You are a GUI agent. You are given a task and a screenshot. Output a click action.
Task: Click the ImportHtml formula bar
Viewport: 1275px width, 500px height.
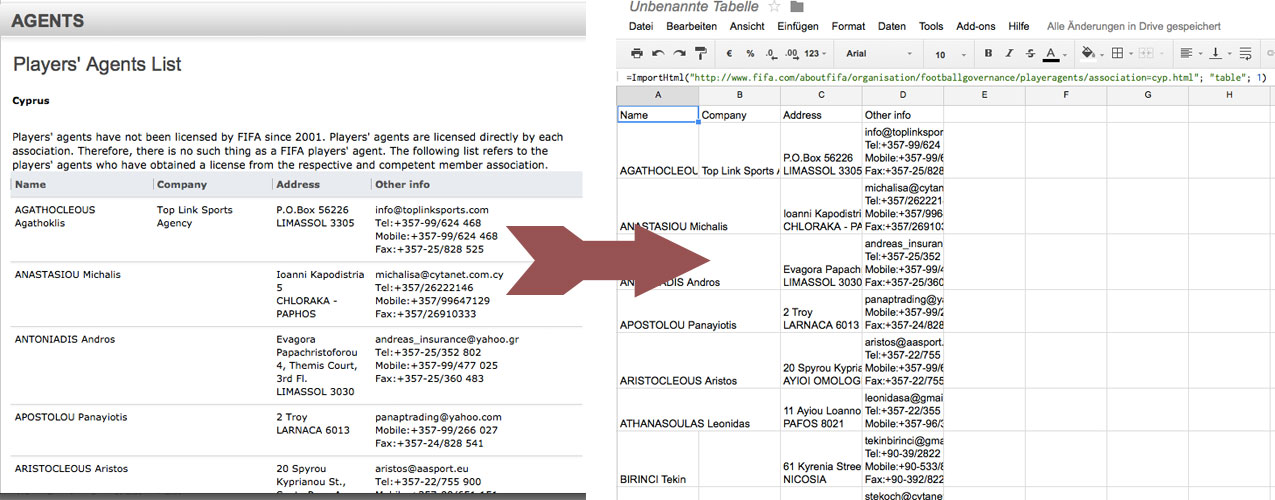(945, 77)
